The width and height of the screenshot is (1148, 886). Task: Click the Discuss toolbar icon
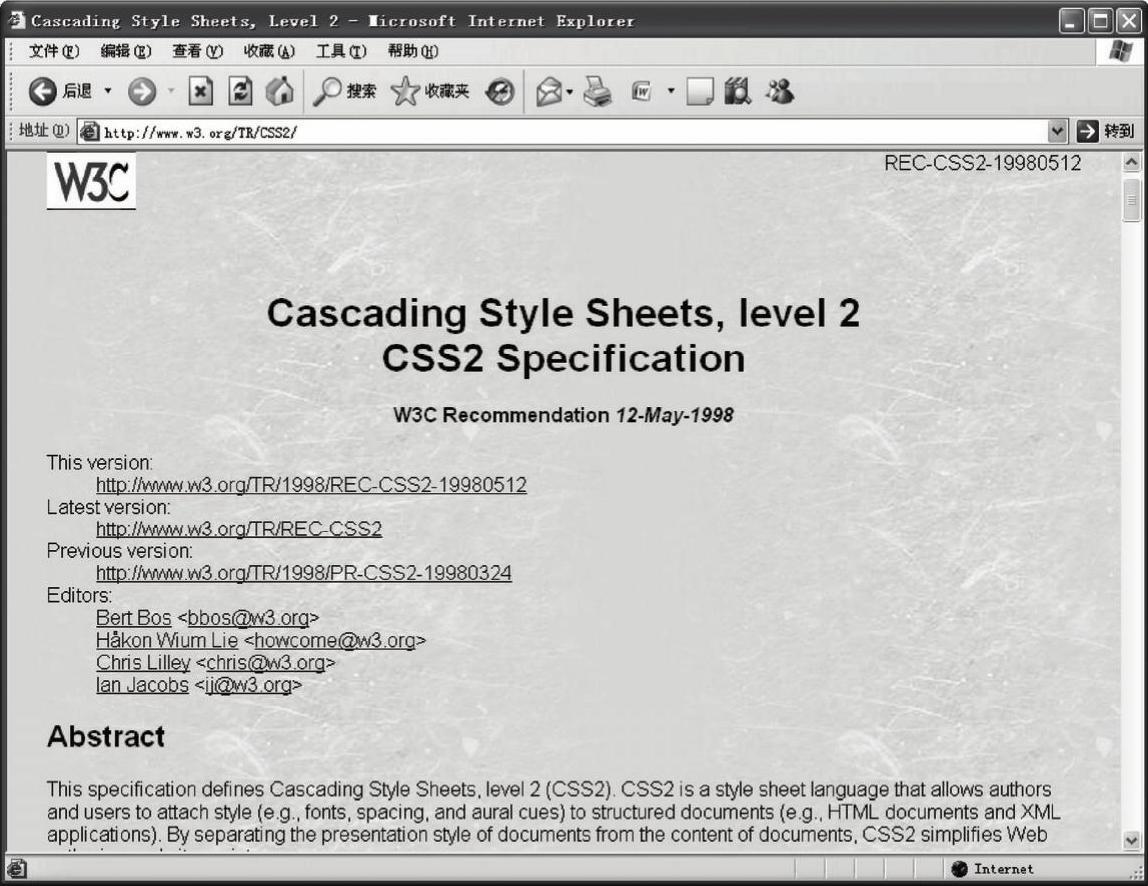tap(700, 92)
